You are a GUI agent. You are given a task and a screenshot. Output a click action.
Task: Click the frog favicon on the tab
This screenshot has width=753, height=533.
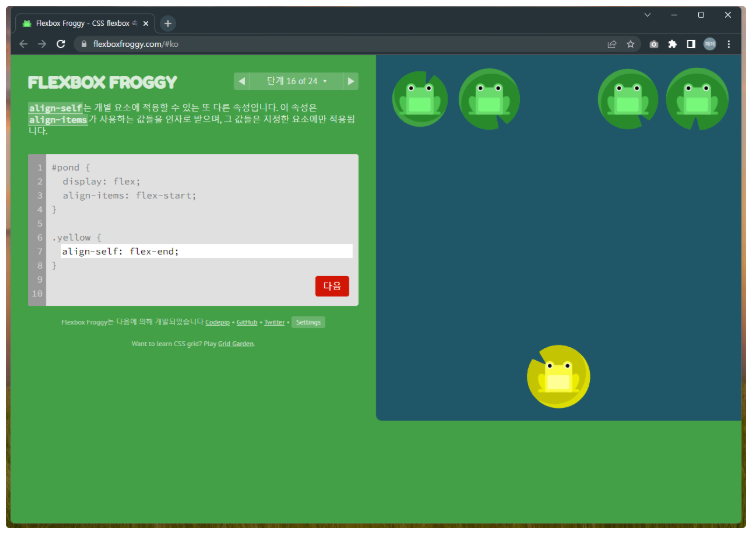(27, 23)
